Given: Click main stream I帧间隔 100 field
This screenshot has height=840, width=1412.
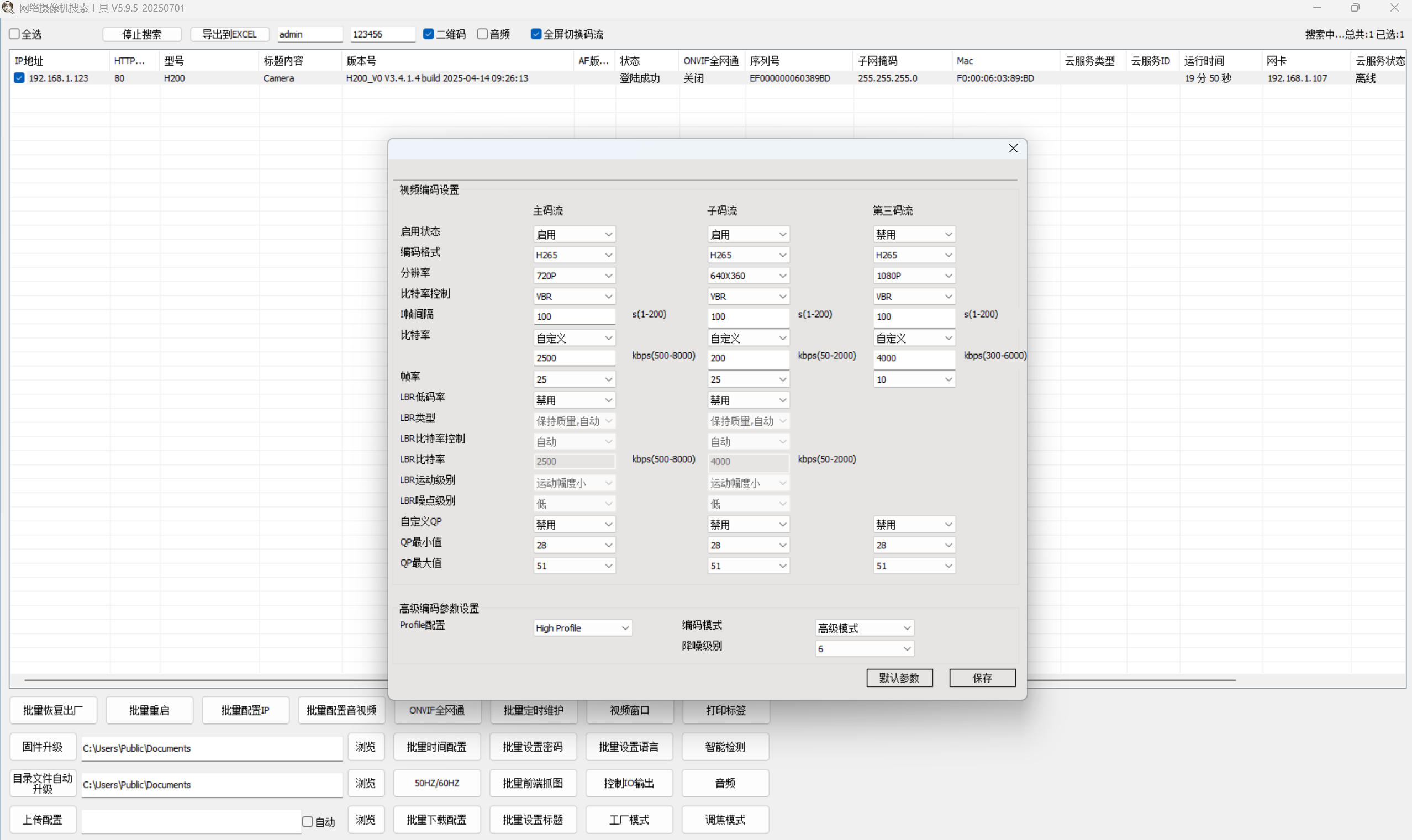Looking at the screenshot, I should tap(574, 316).
